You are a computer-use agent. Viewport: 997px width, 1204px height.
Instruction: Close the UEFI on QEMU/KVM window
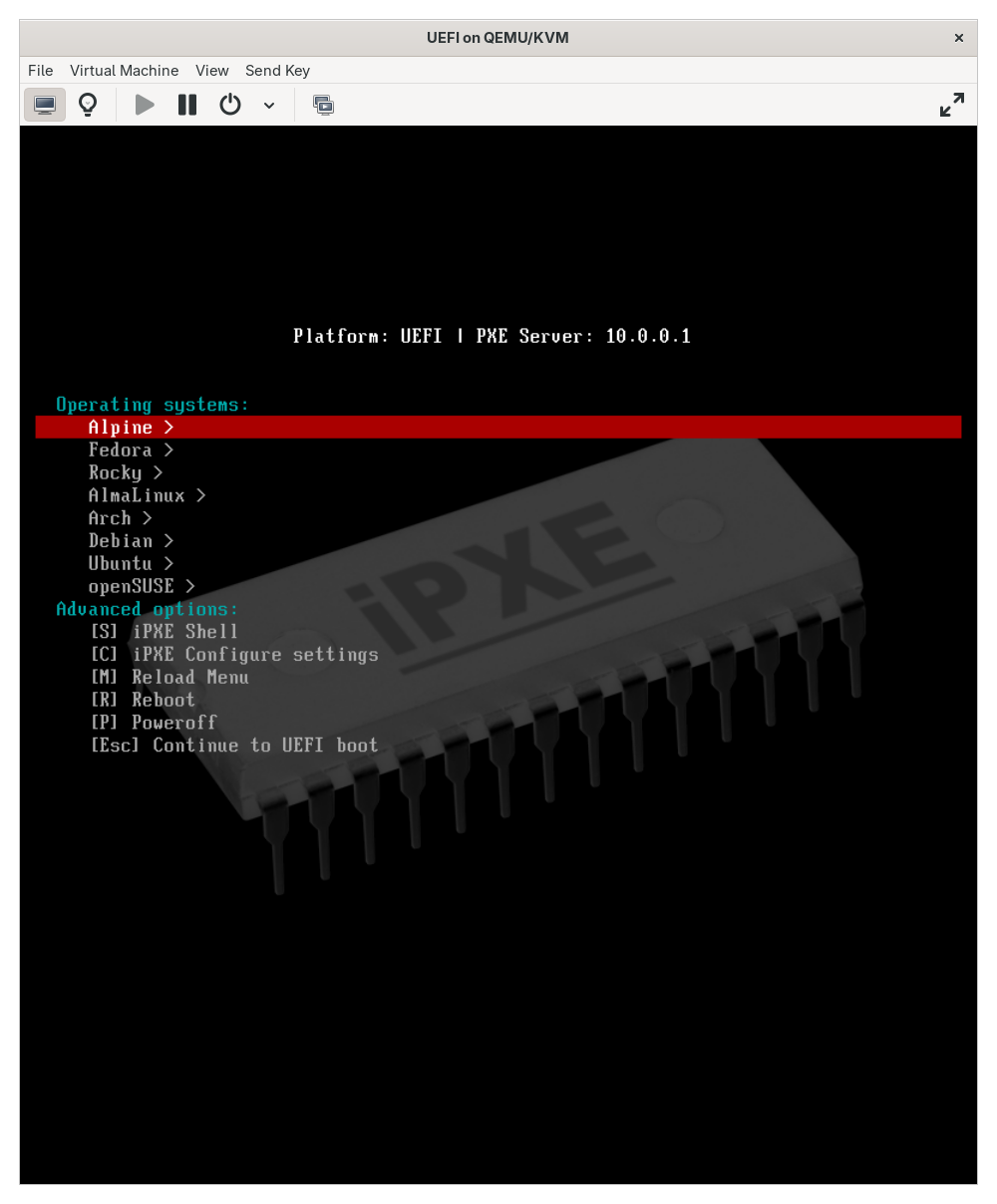pos(959,38)
